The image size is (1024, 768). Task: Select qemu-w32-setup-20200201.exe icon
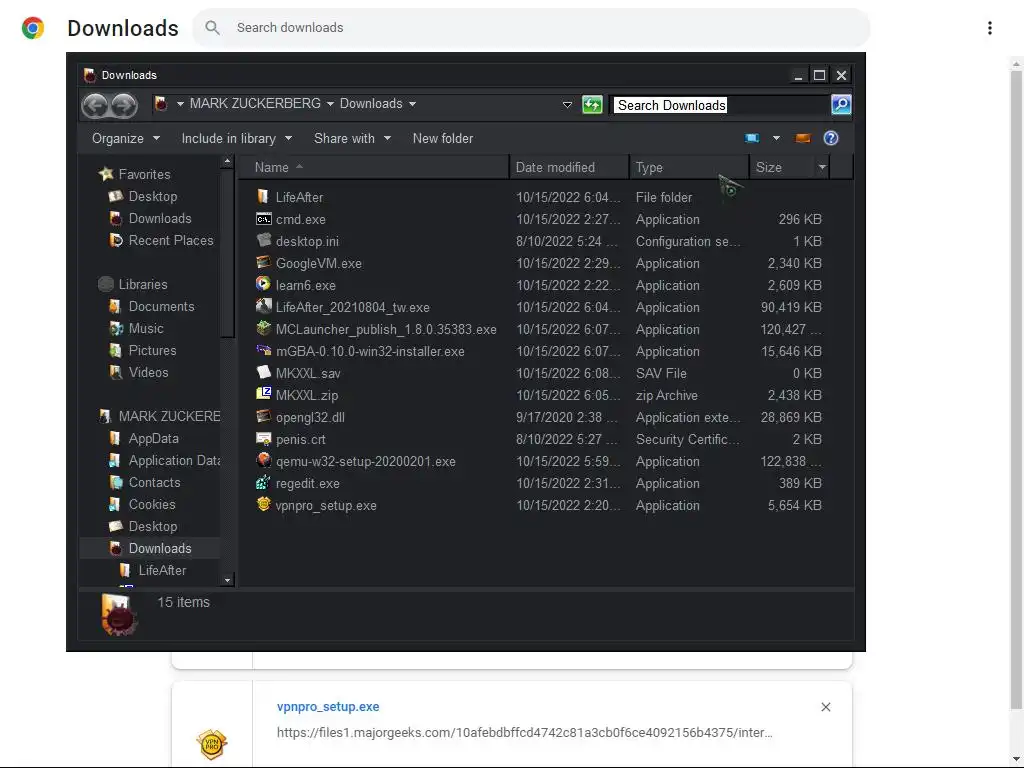tap(263, 460)
